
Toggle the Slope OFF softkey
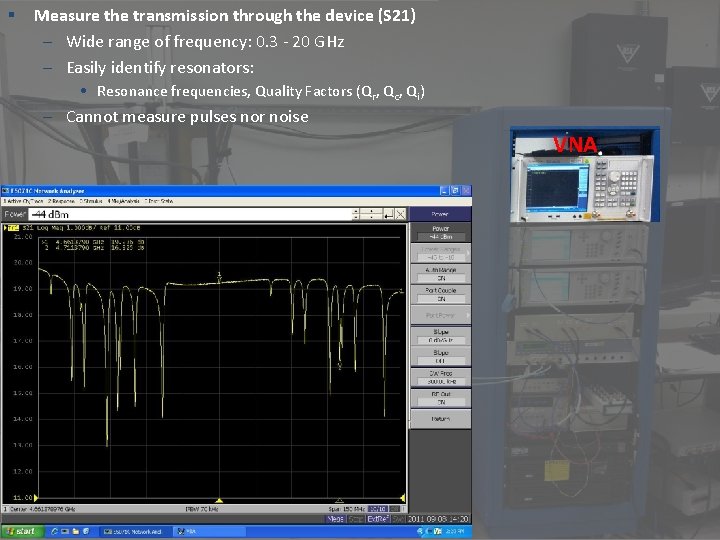[x=440, y=356]
